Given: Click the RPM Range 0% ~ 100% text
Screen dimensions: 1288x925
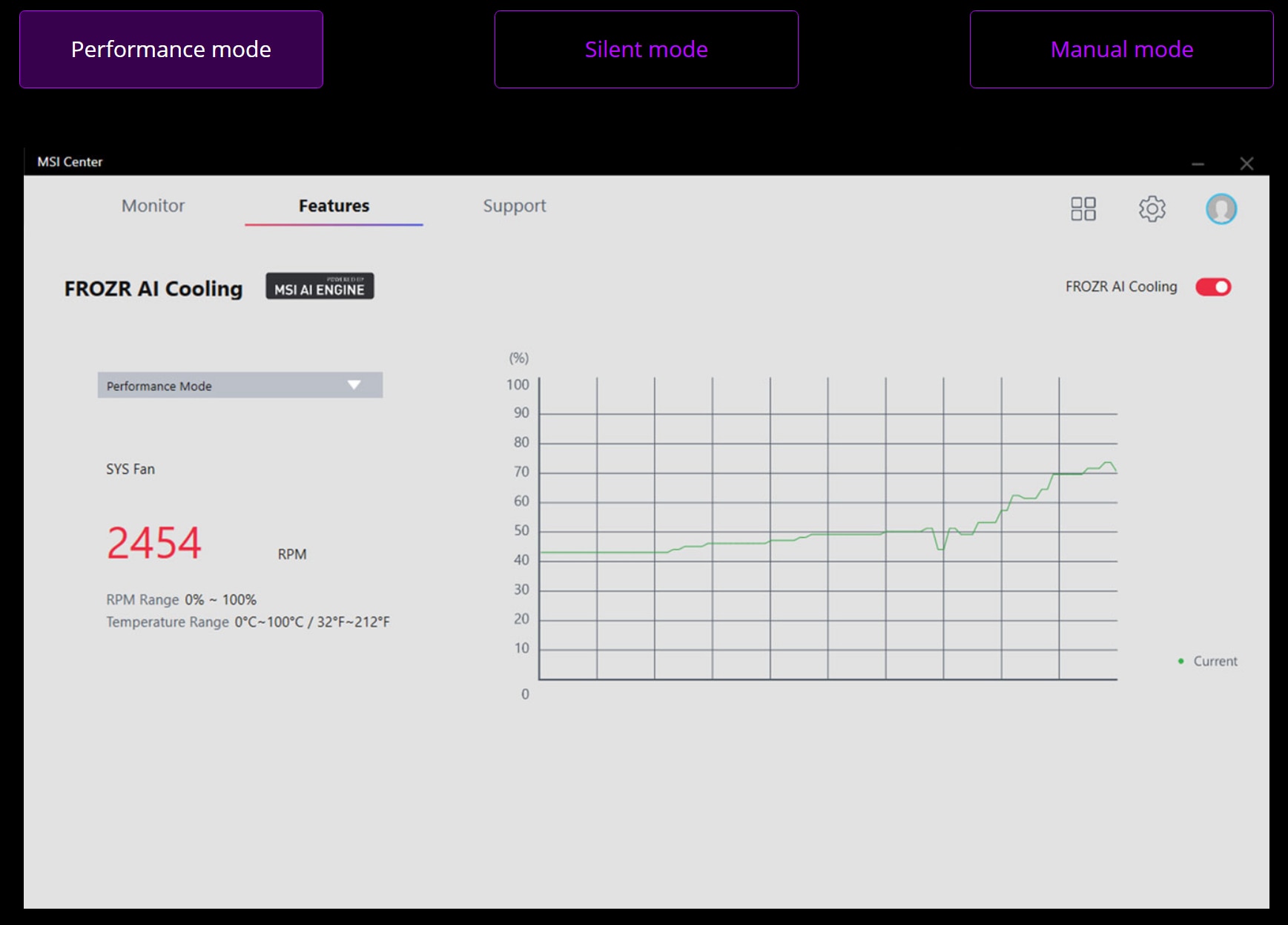Looking at the screenshot, I should (181, 599).
